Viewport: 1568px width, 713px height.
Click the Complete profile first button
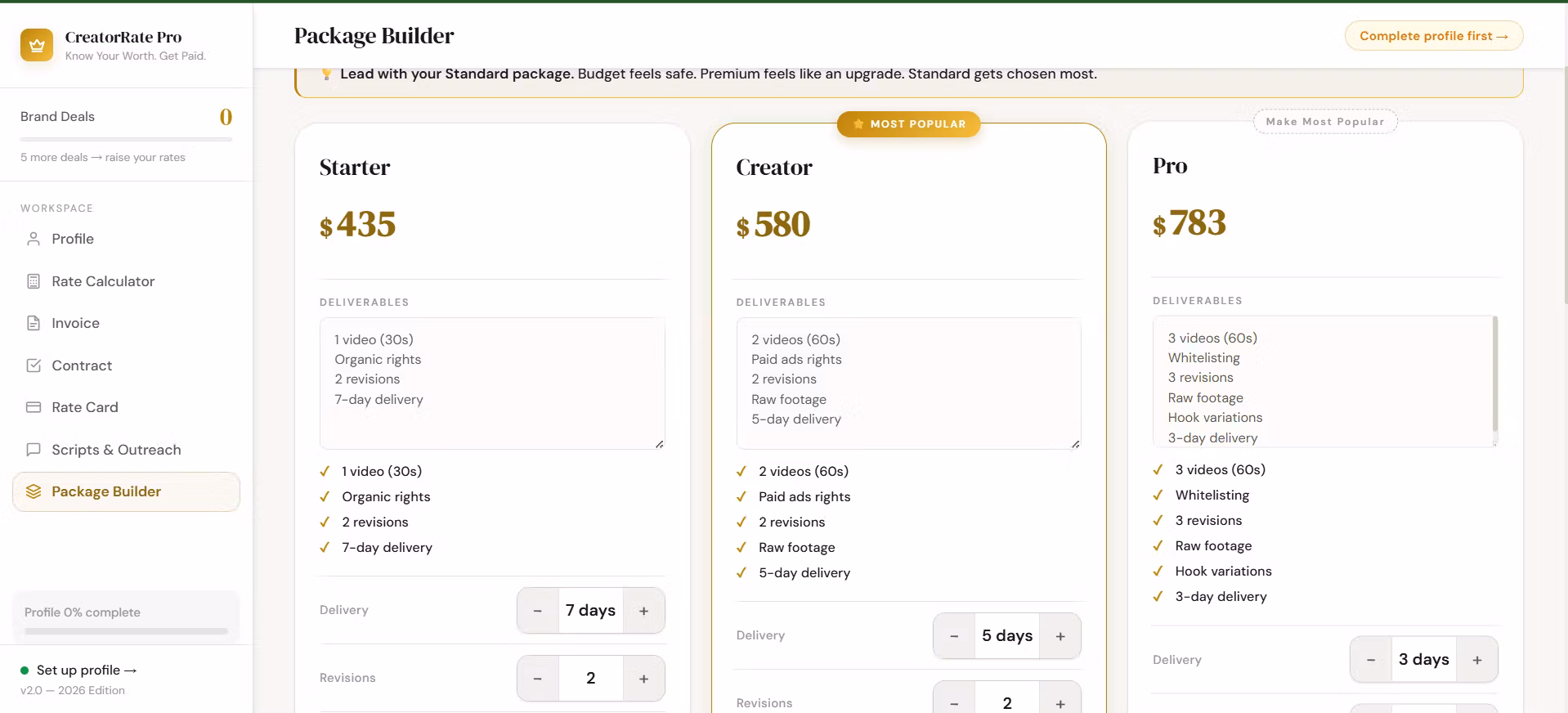(1434, 36)
